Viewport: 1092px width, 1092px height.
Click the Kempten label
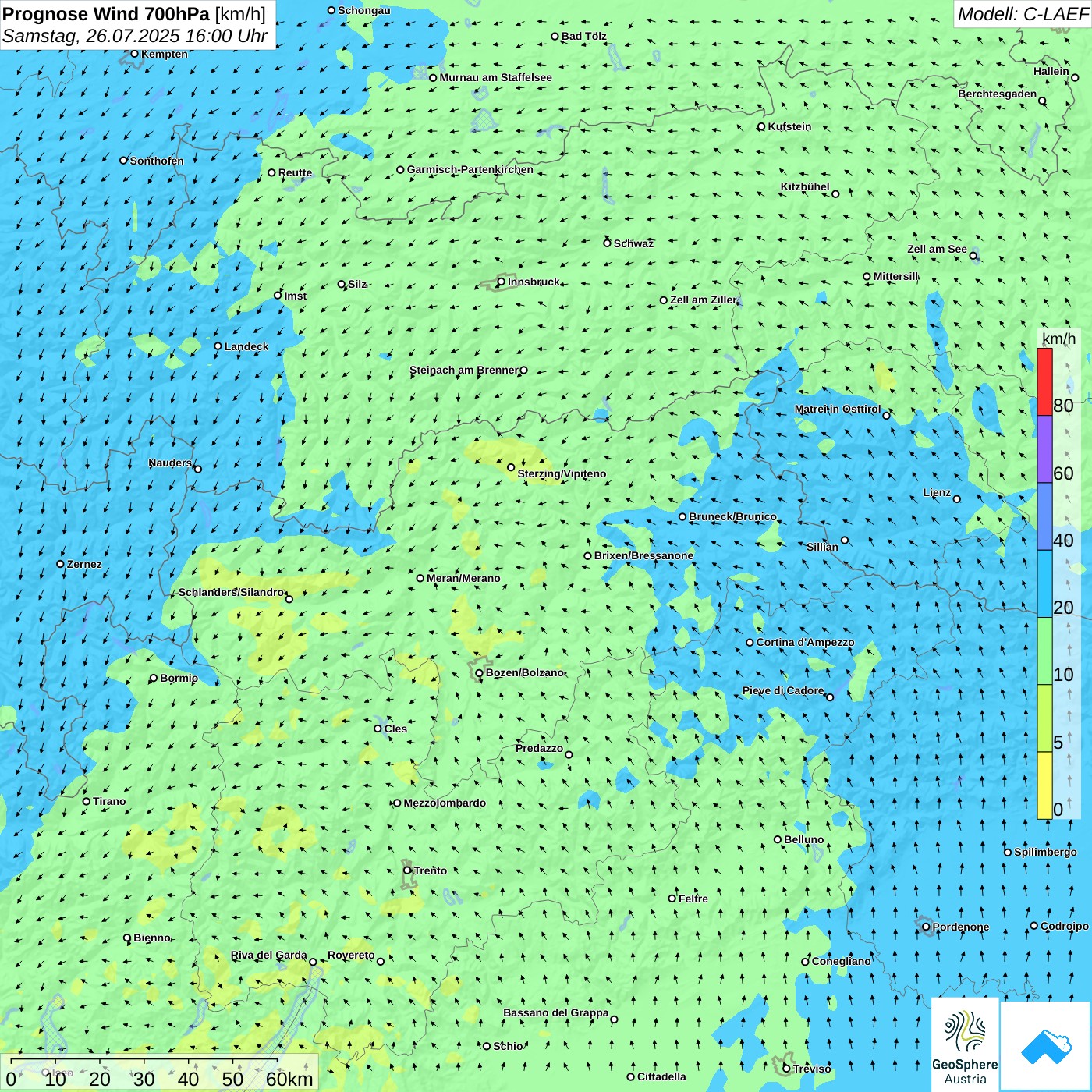[x=165, y=54]
